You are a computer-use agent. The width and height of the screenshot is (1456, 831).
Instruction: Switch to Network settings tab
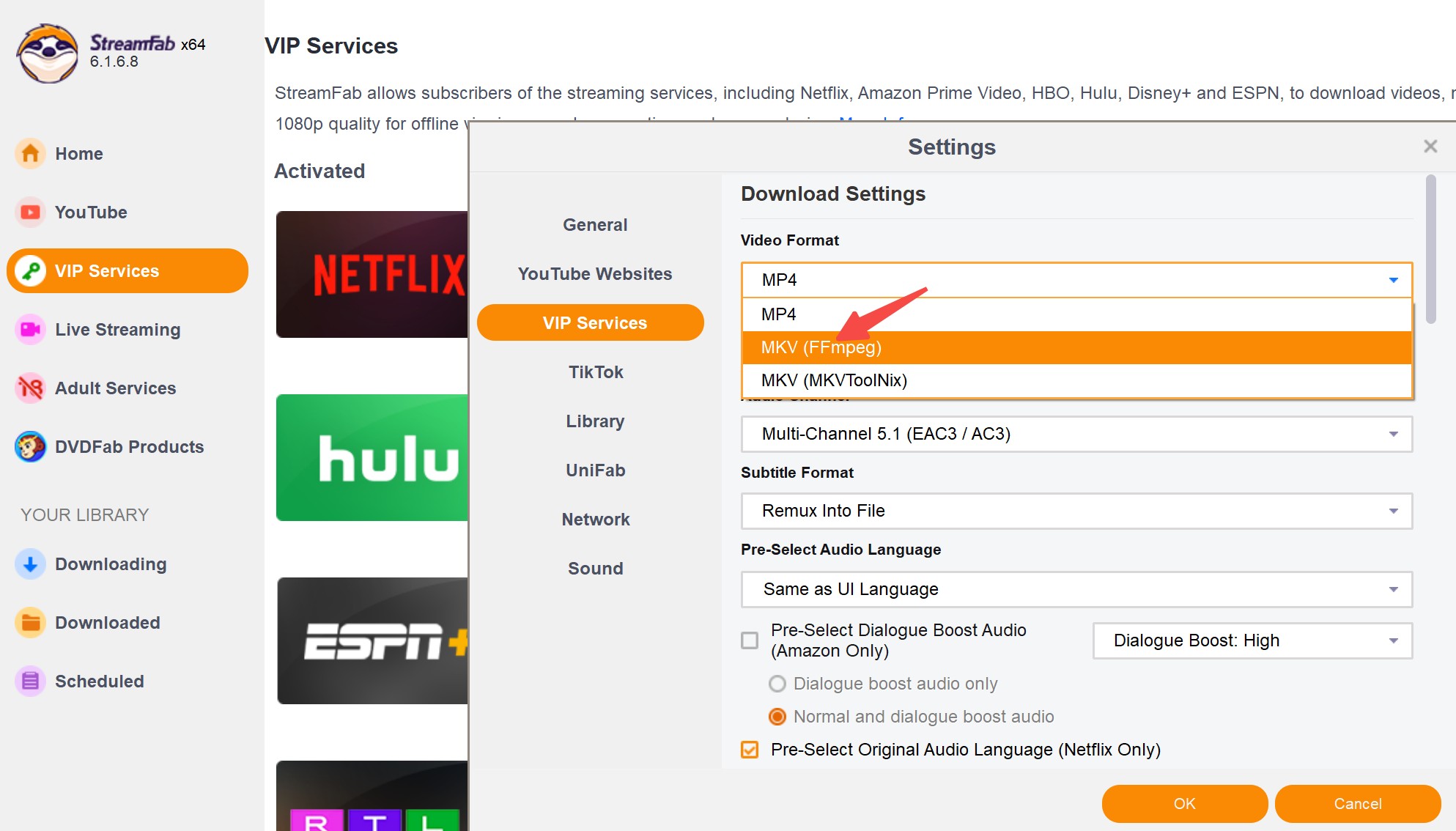pos(595,520)
